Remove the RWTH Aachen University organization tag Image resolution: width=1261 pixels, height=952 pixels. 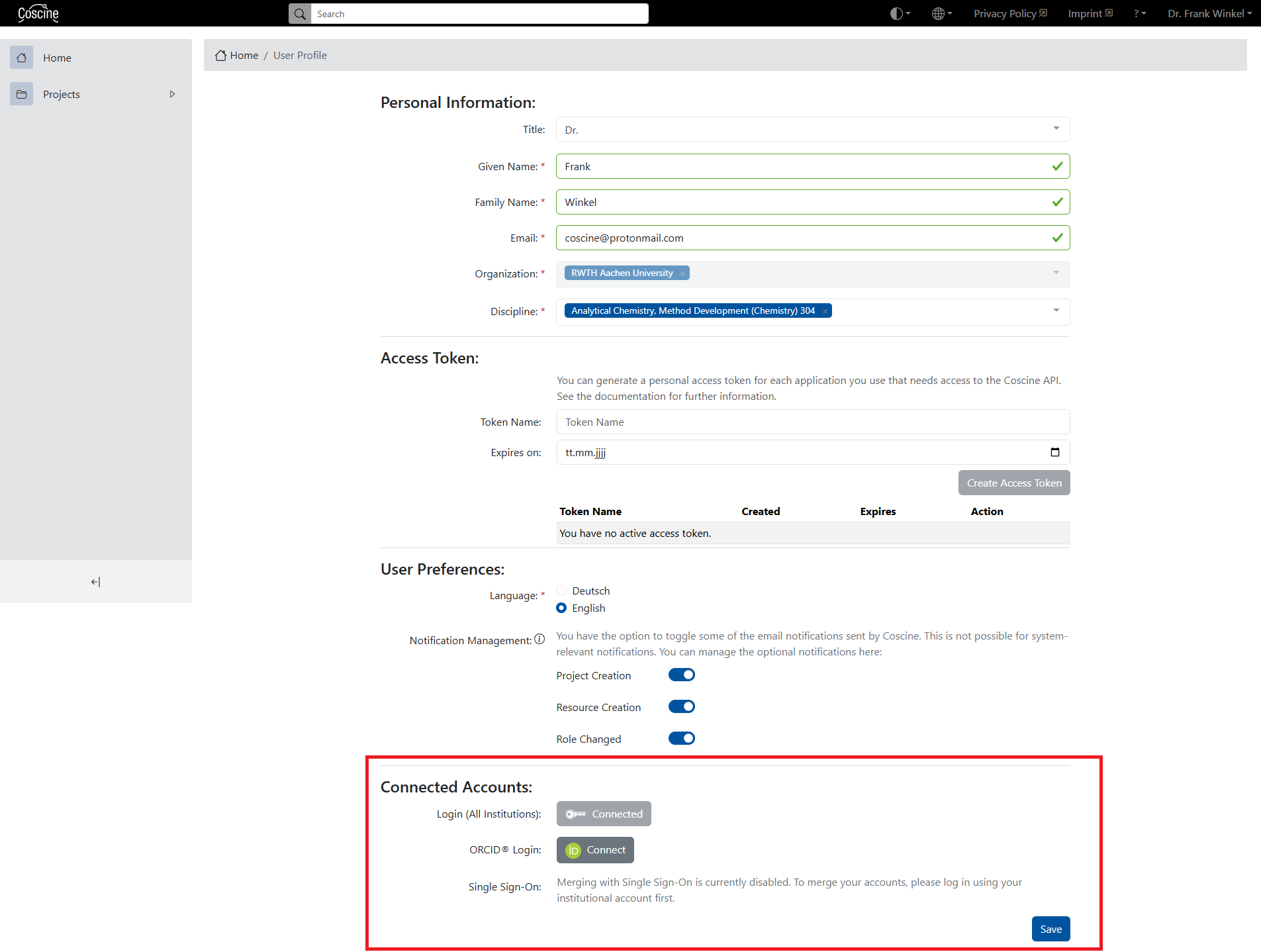(682, 273)
